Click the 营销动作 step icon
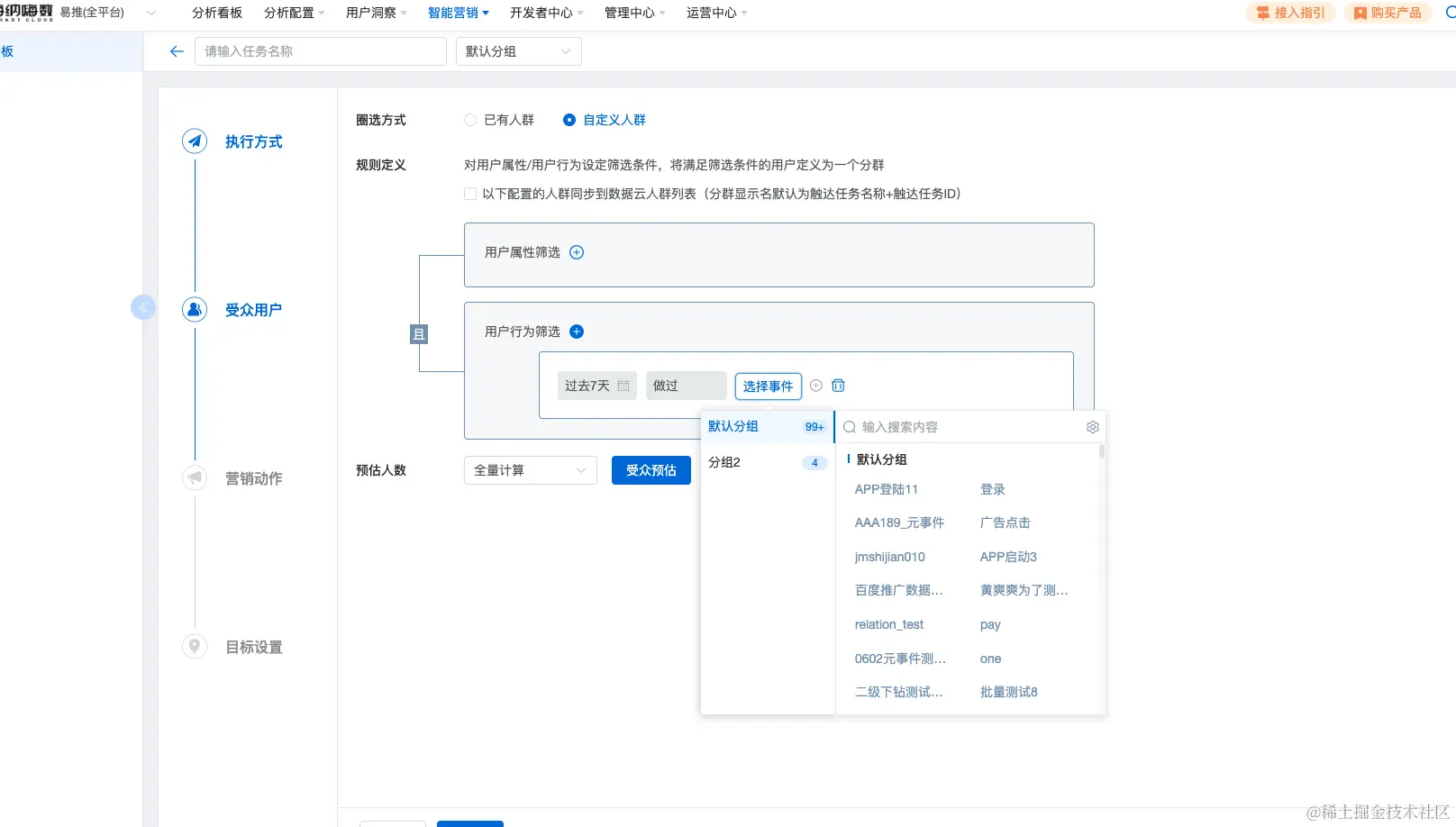 click(195, 477)
